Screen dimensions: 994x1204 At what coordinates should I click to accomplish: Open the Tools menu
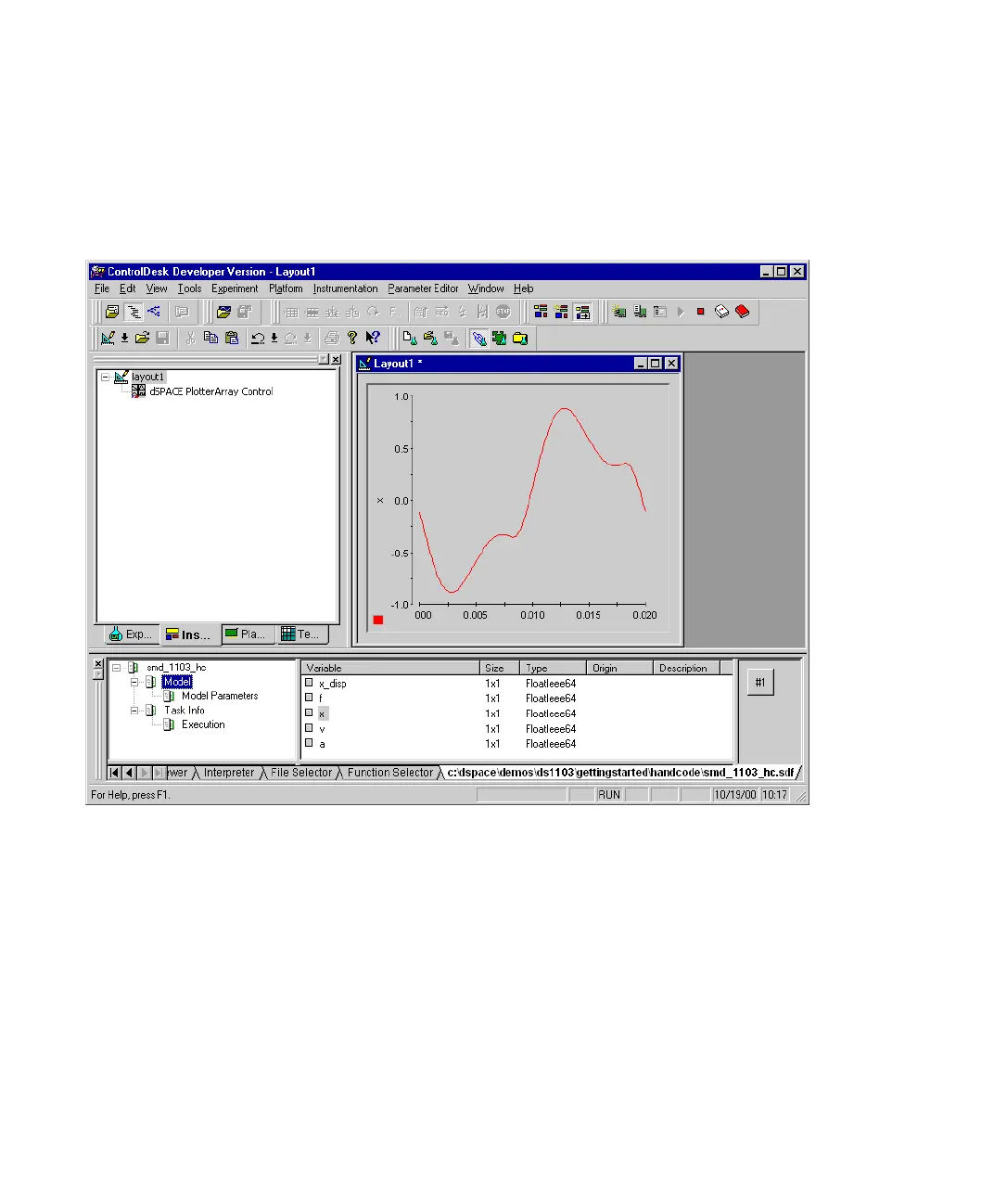pyautogui.click(x=189, y=288)
